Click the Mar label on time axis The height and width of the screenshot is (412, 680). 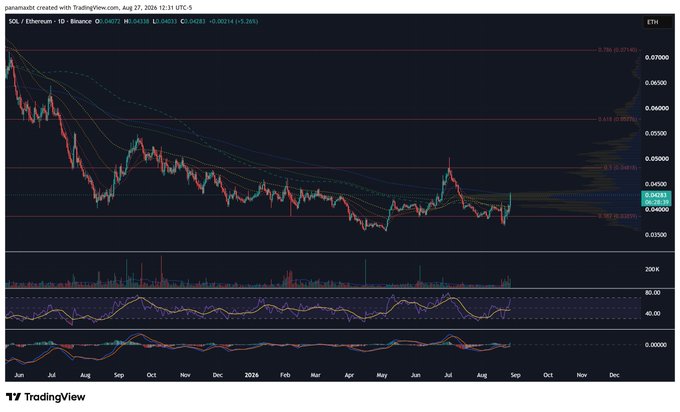pyautogui.click(x=316, y=375)
